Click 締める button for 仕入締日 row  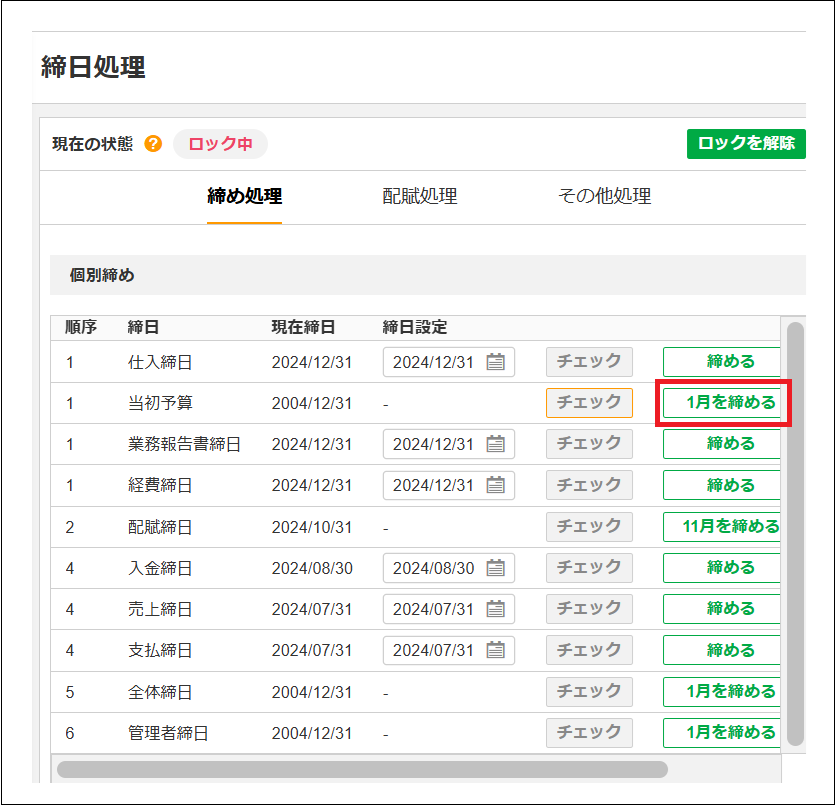722,362
